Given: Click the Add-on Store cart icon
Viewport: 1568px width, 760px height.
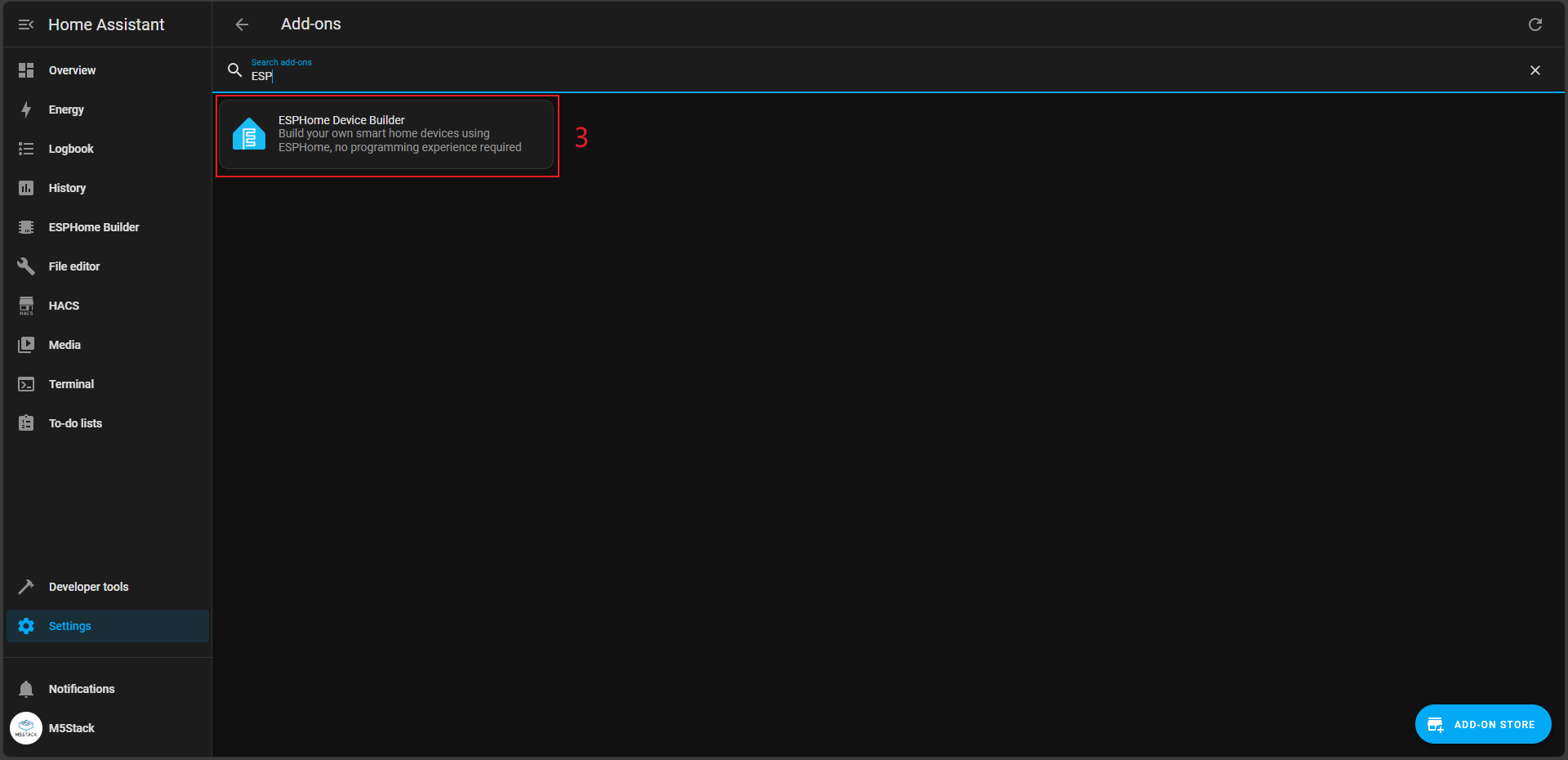Looking at the screenshot, I should (x=1435, y=725).
